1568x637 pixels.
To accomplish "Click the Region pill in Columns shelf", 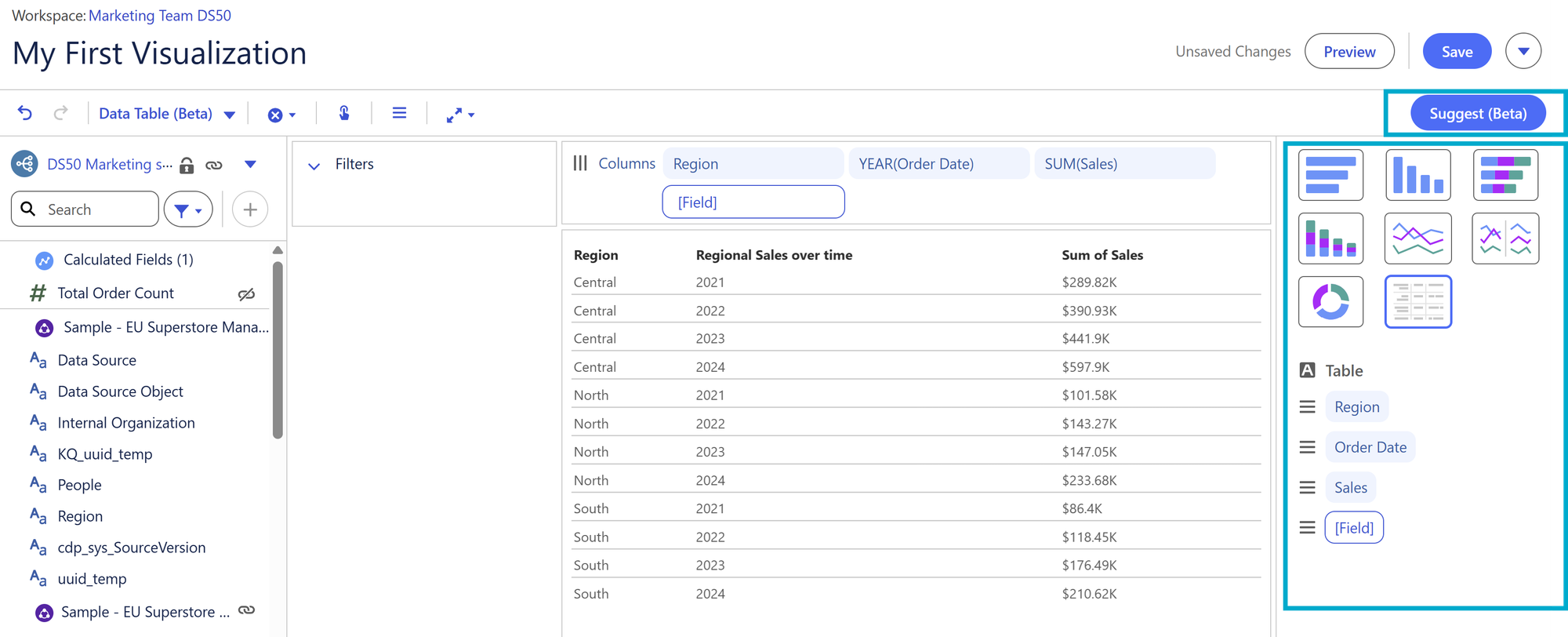I will point(753,163).
